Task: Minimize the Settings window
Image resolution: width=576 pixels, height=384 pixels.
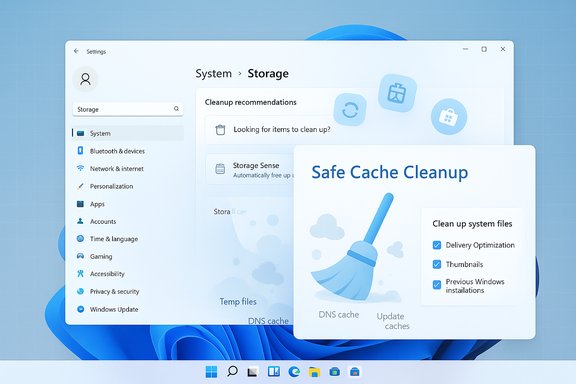Action: tap(465, 49)
